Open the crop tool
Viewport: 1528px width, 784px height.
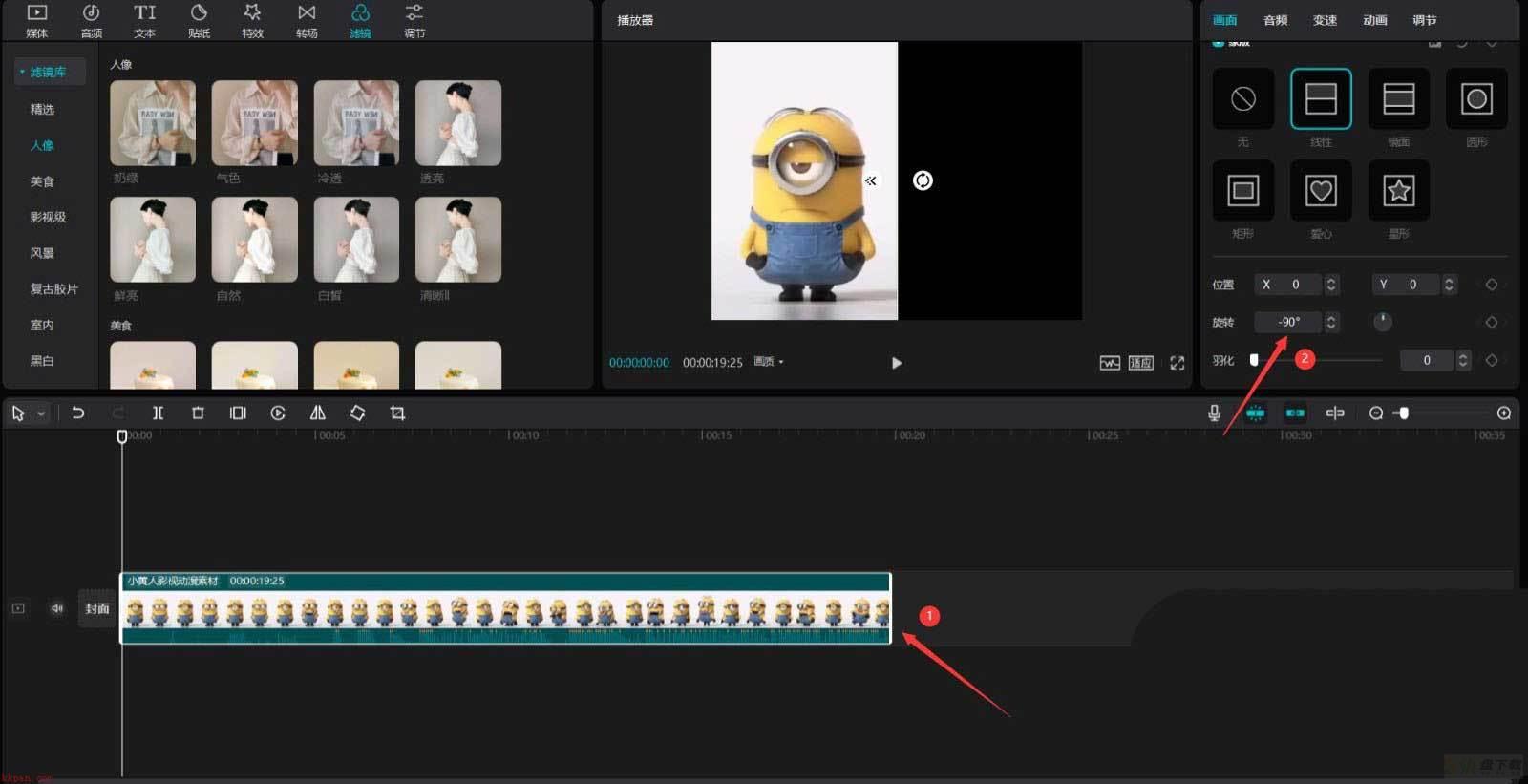(397, 413)
